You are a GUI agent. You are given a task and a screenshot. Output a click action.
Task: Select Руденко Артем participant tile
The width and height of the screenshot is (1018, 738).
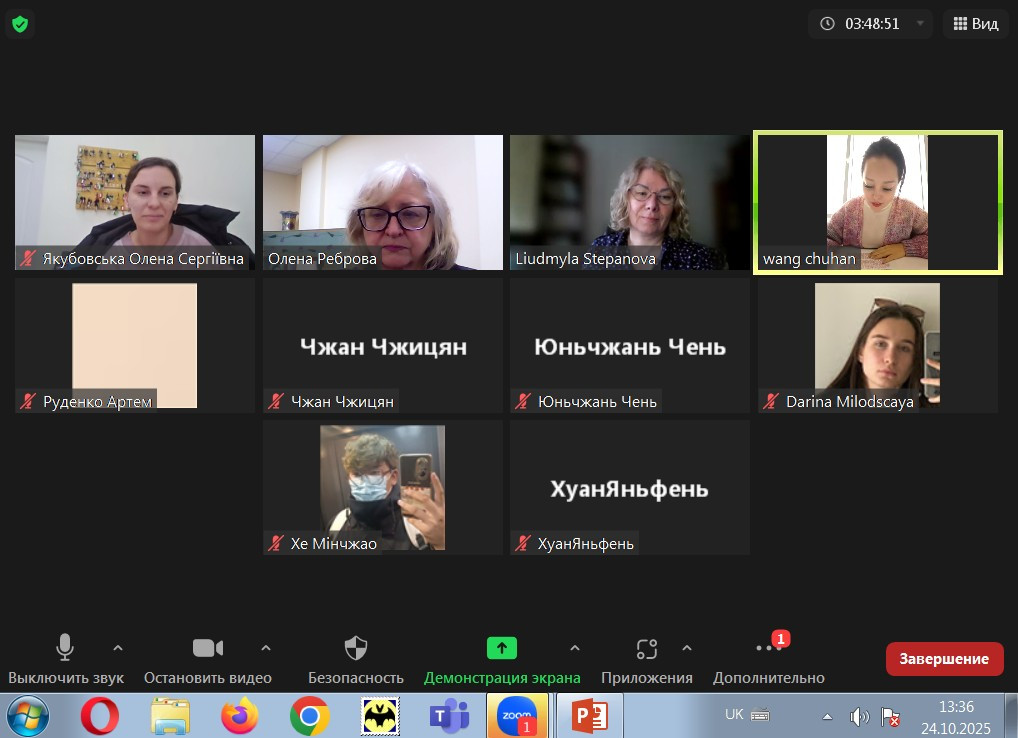[135, 345]
